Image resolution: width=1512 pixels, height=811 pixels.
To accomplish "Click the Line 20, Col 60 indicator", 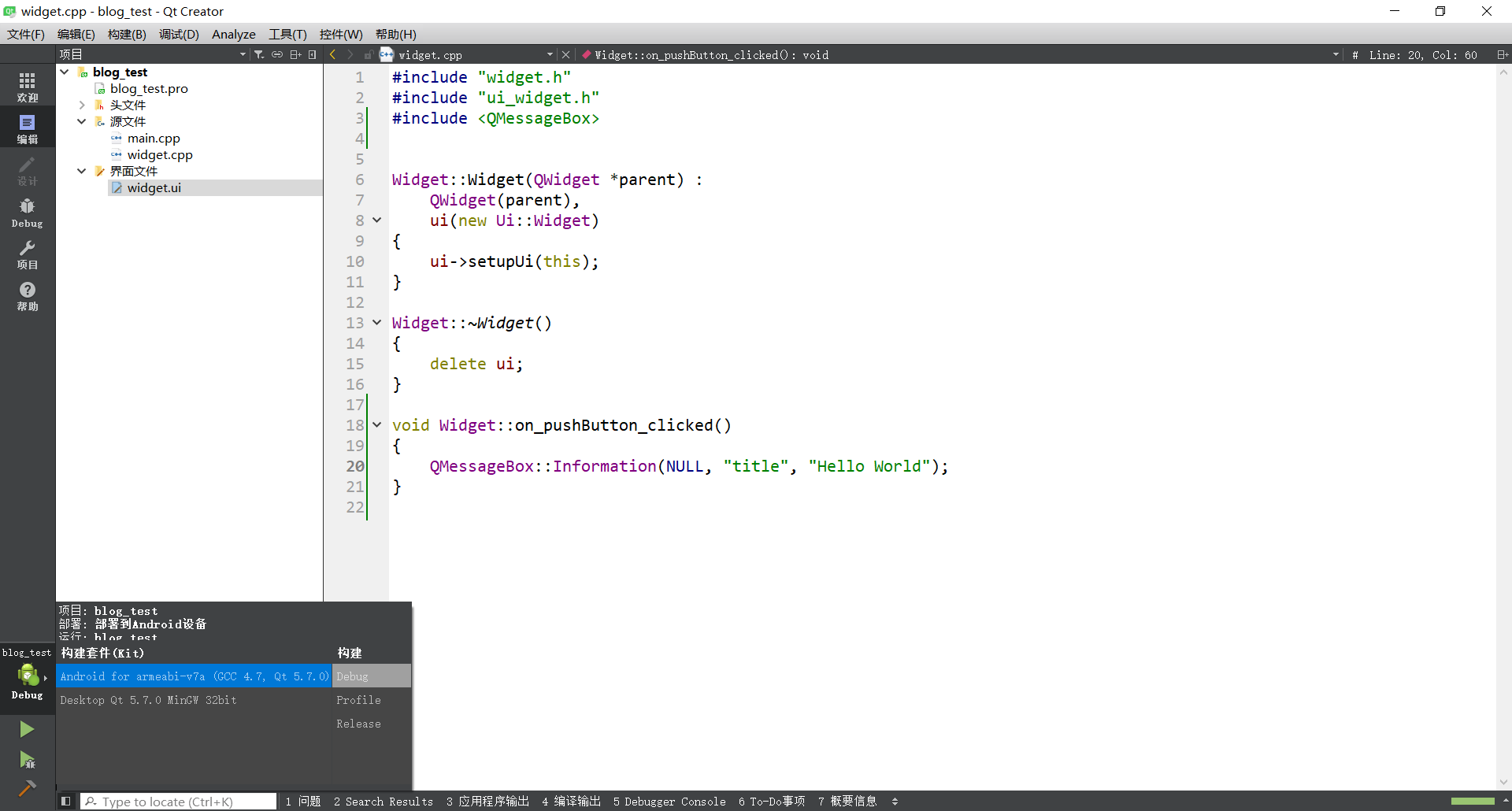I will coord(1423,54).
